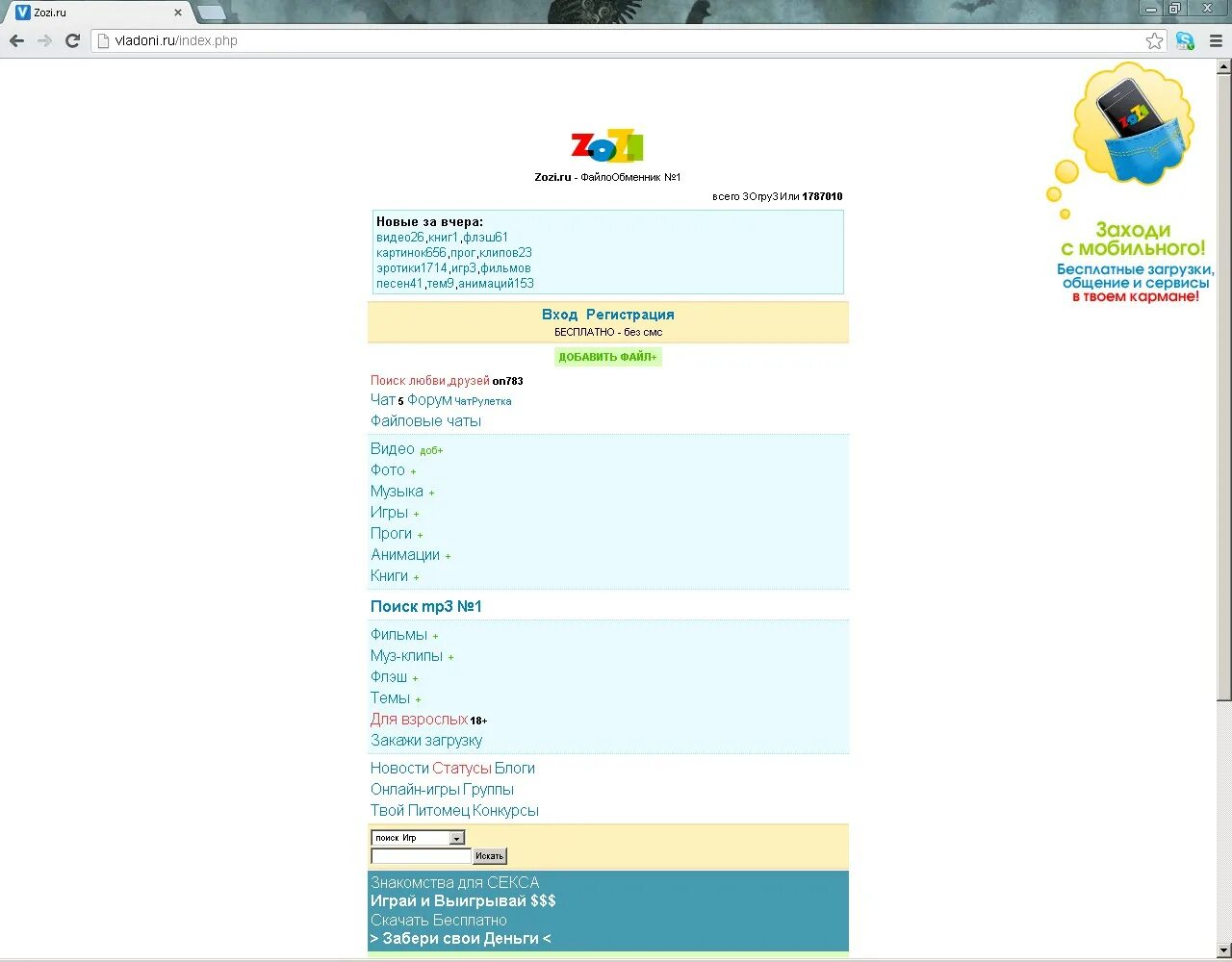Open the Регистрация link
1232x962 pixels.
[630, 315]
